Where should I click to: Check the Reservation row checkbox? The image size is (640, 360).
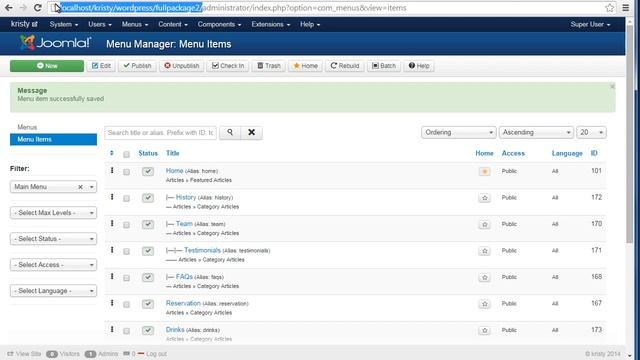[x=127, y=304]
